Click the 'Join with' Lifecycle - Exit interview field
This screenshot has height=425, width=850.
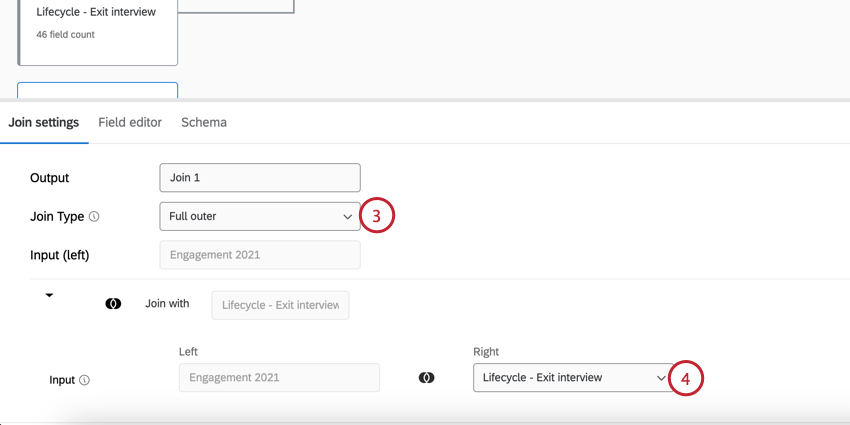(x=280, y=305)
